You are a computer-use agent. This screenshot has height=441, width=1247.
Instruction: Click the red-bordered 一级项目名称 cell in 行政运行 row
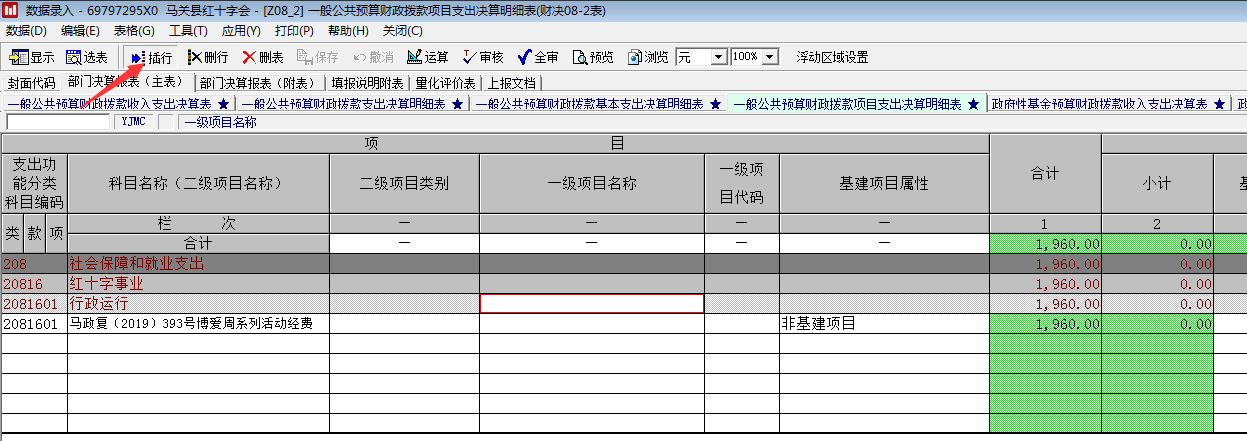592,304
